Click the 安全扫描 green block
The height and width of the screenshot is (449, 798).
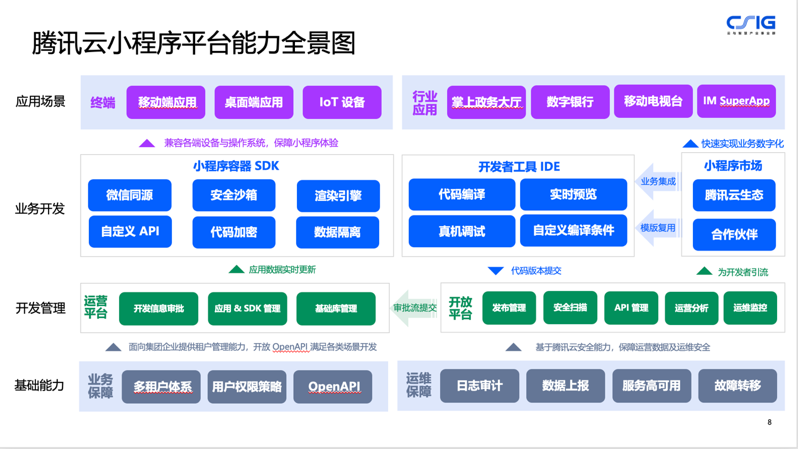(x=570, y=308)
